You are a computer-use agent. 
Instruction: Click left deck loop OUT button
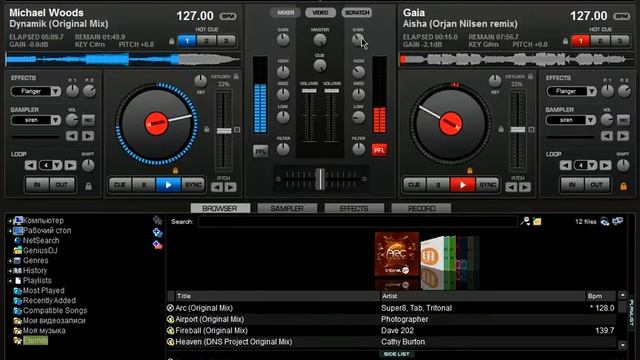click(x=62, y=185)
